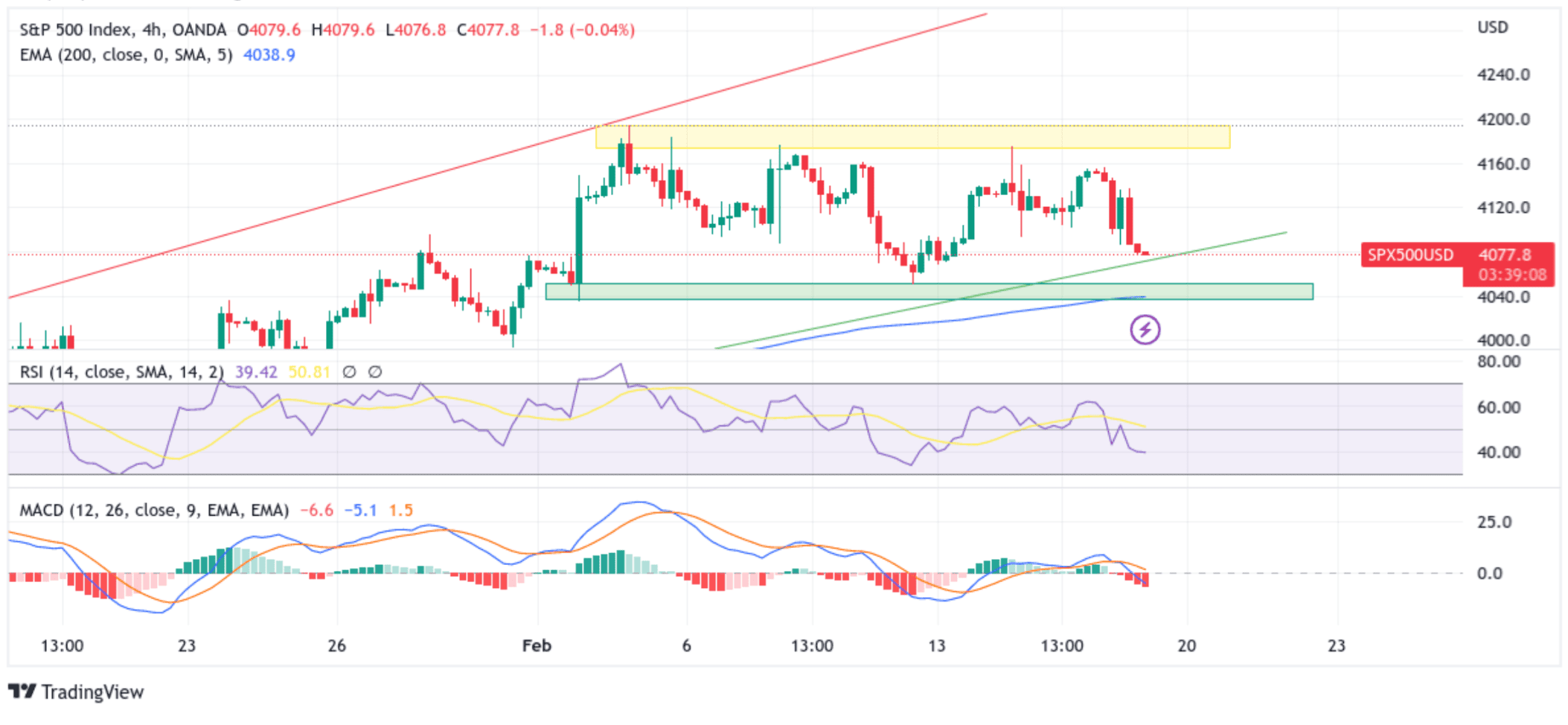Click the High price value H4079.6
The height and width of the screenshot is (725, 1568).
coord(343,30)
